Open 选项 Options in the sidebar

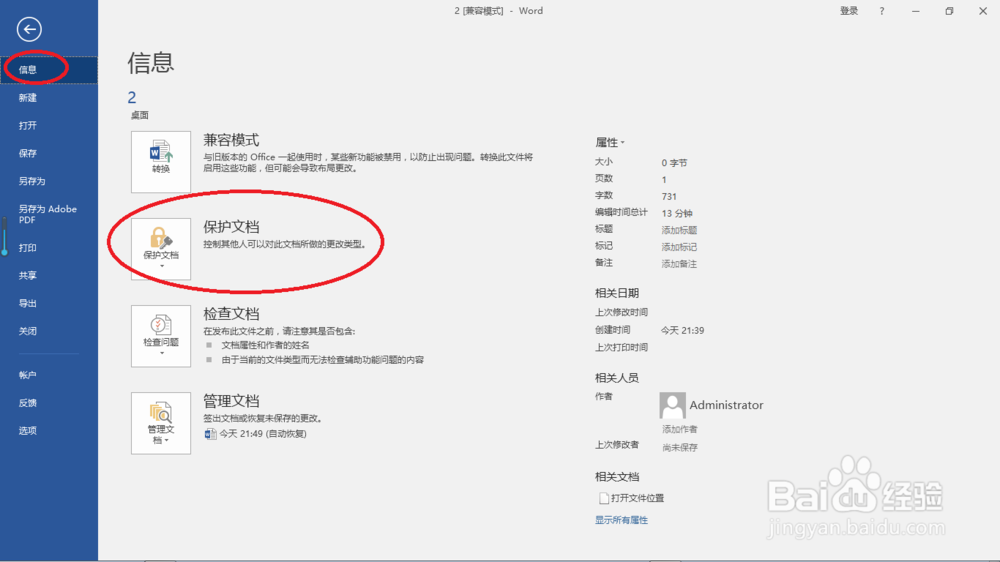(x=49, y=431)
